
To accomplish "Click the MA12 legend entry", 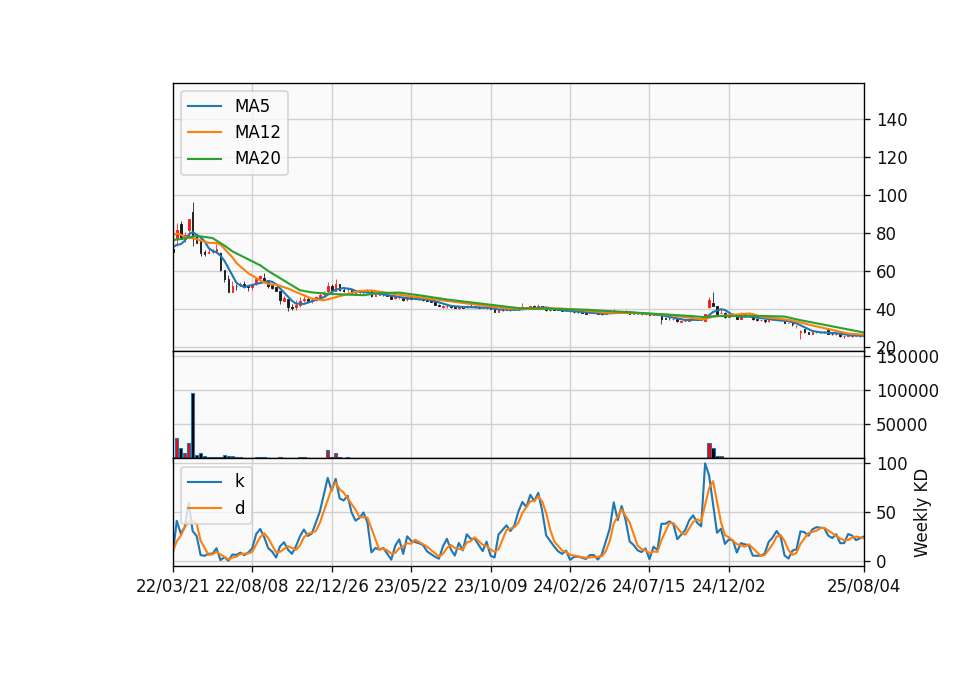I will 233,132.
